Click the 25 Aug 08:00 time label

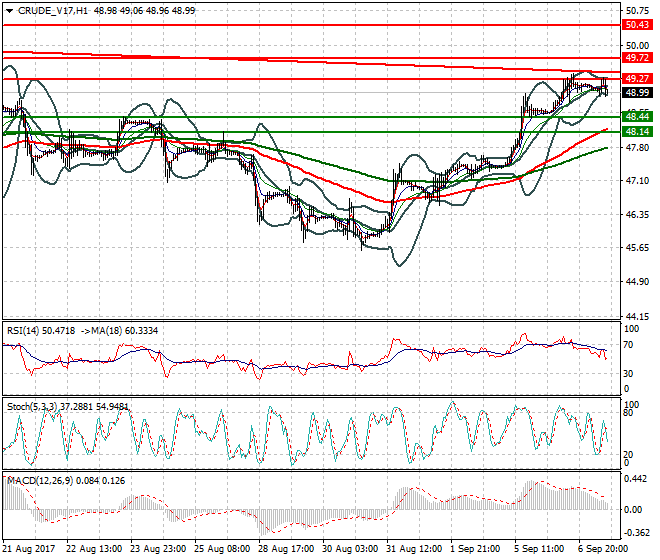pyautogui.click(x=222, y=549)
